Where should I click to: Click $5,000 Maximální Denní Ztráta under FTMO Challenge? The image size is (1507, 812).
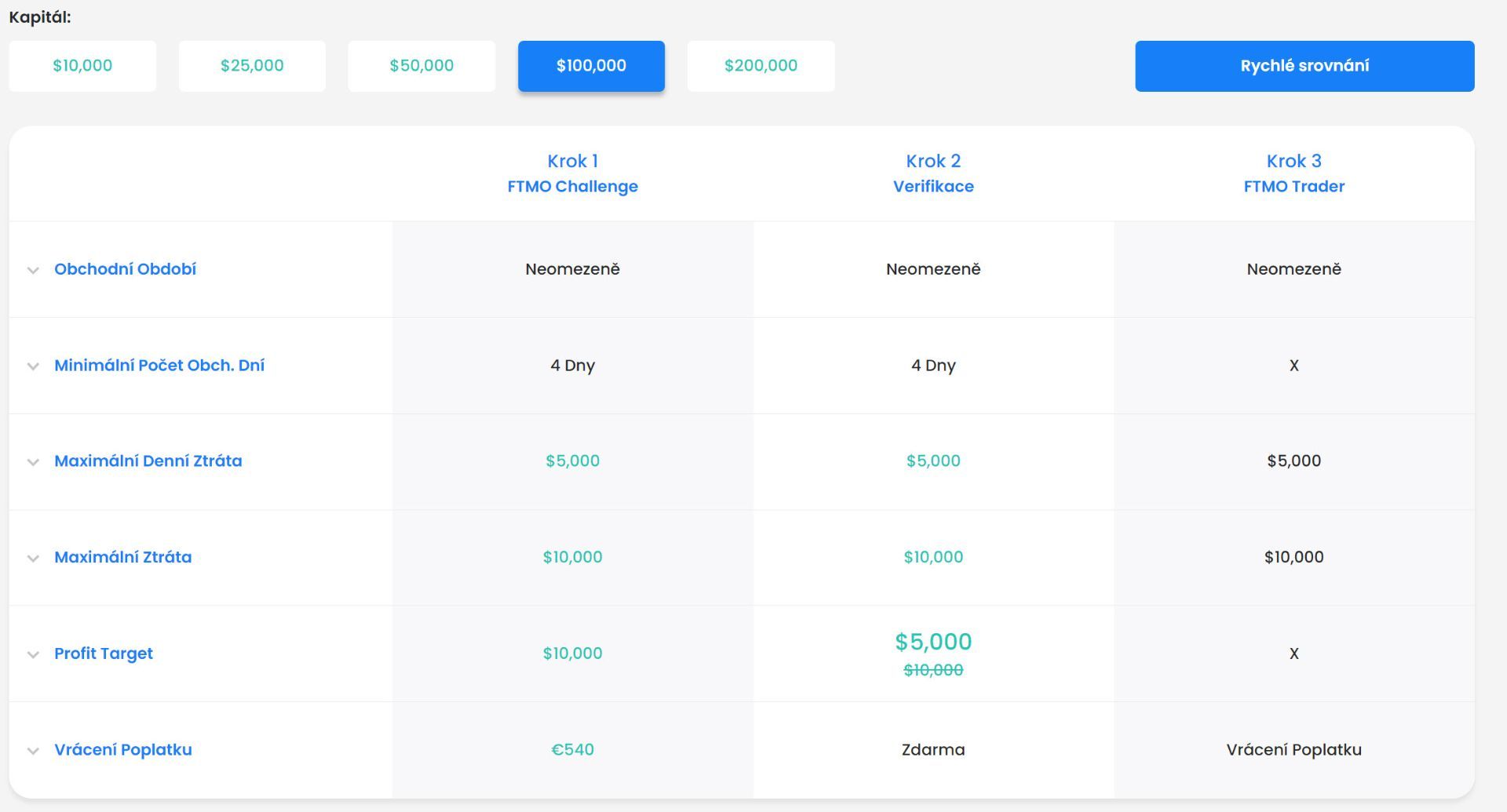(573, 461)
